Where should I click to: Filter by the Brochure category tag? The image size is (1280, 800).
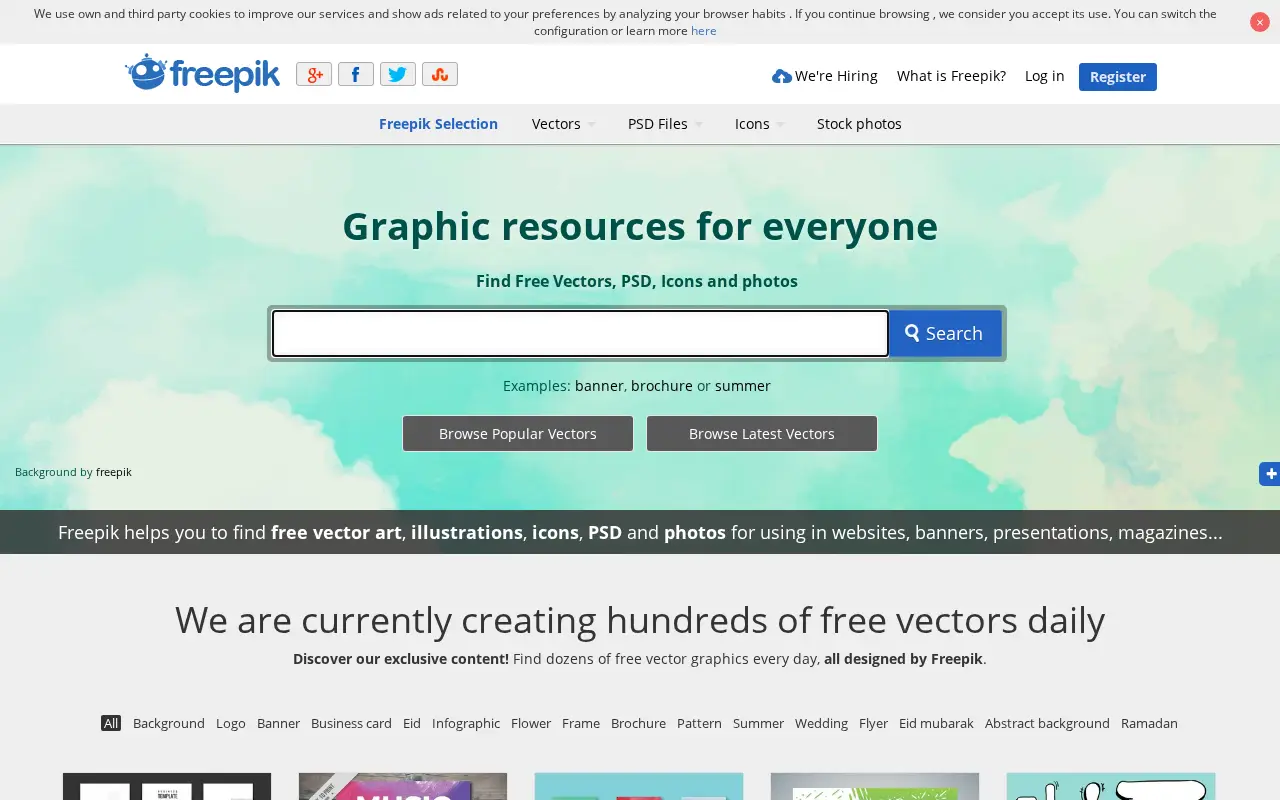point(638,723)
